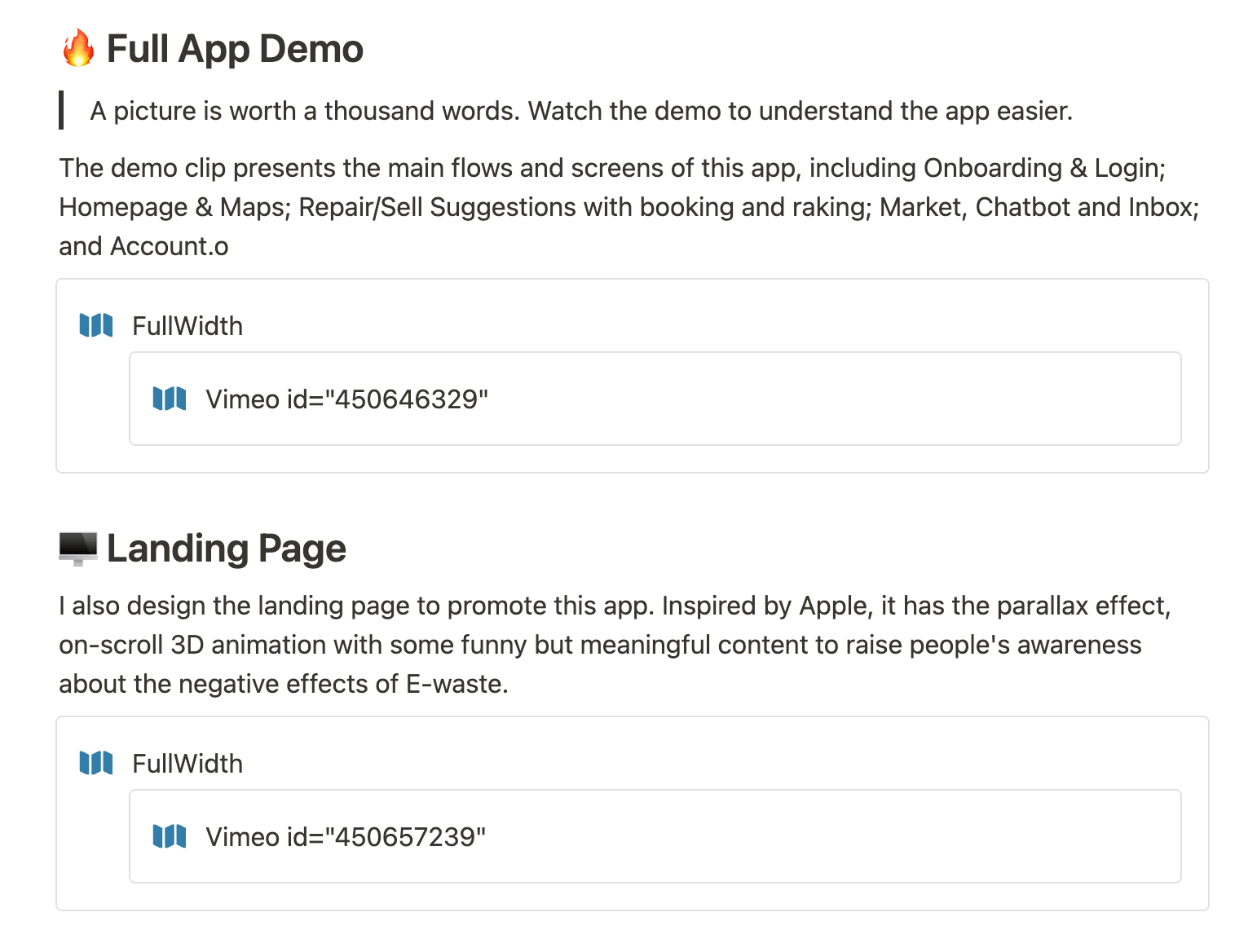Image resolution: width=1257 pixels, height=952 pixels.
Task: Select the FullWidth label under Landing Page
Action: [x=187, y=764]
